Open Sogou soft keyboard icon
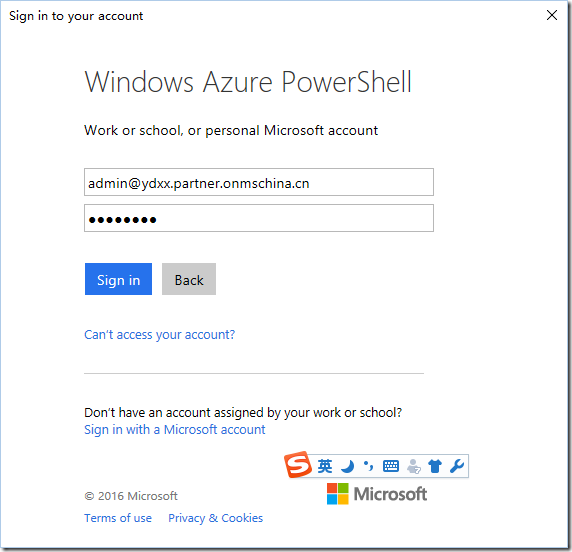 click(391, 466)
